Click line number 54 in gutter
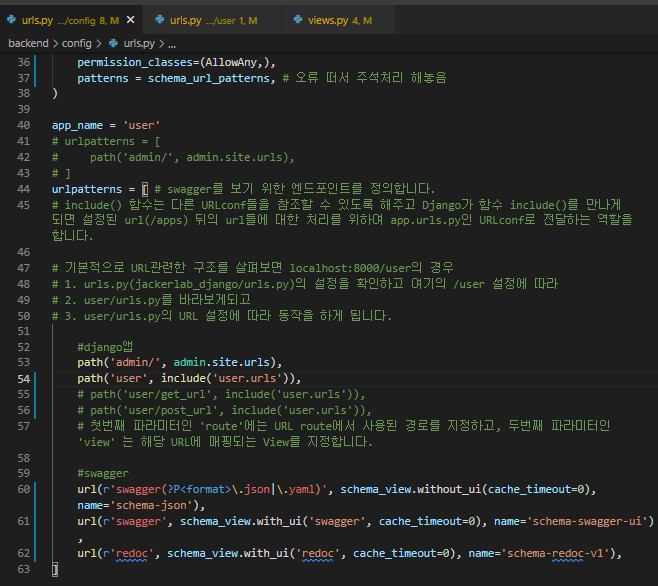Image resolution: width=658 pixels, height=586 pixels. (x=24, y=379)
